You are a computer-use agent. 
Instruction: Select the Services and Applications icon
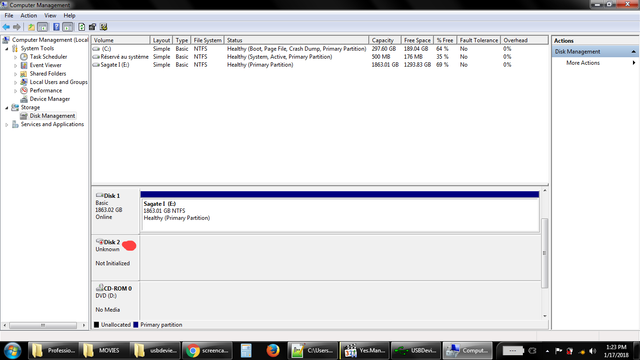tap(15, 124)
